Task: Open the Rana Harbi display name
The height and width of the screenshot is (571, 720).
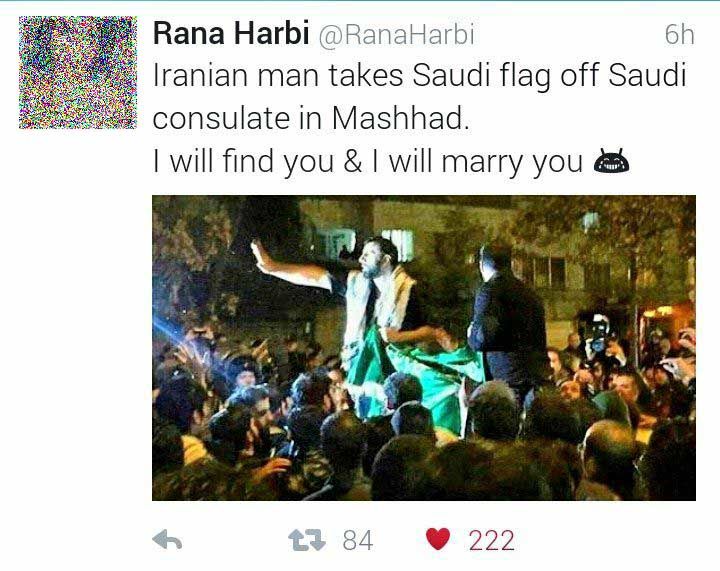Action: pos(231,34)
